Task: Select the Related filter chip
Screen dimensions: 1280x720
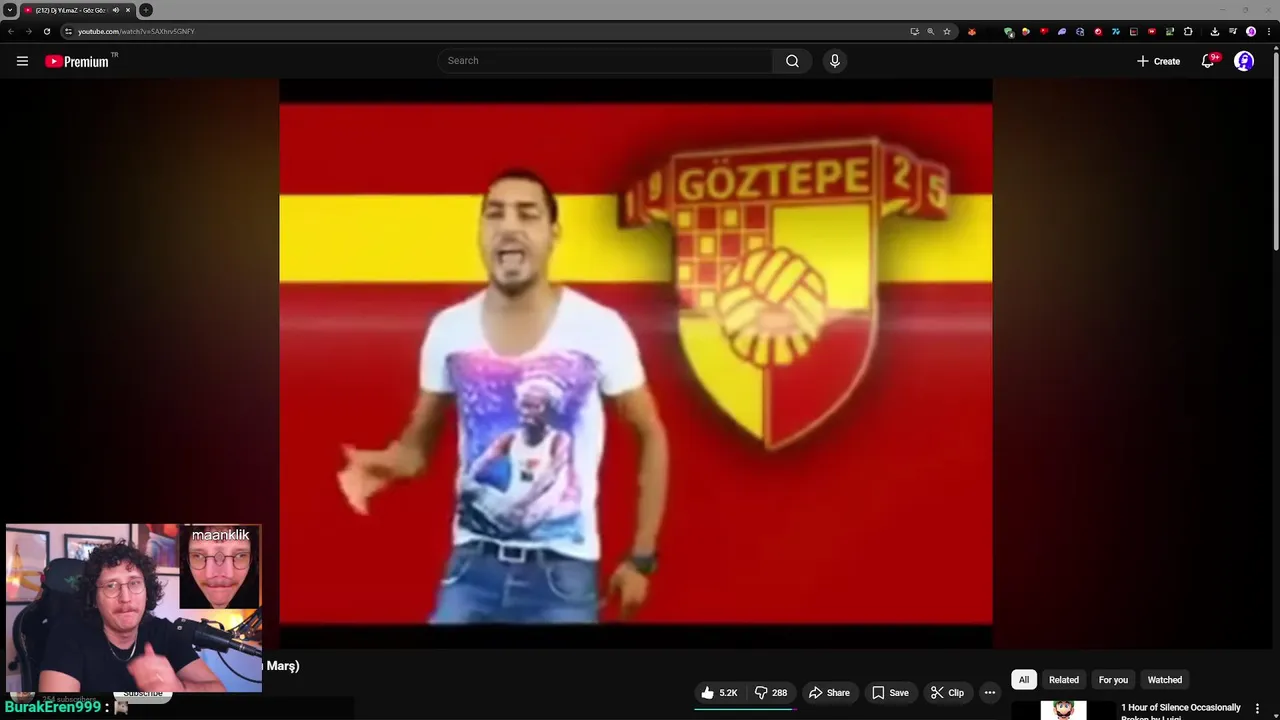Action: (x=1064, y=680)
